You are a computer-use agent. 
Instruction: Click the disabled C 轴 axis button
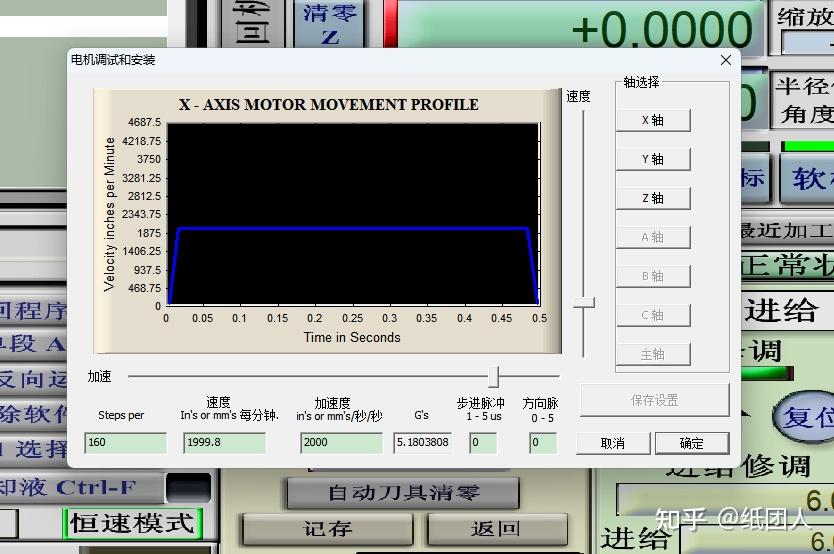(x=653, y=315)
